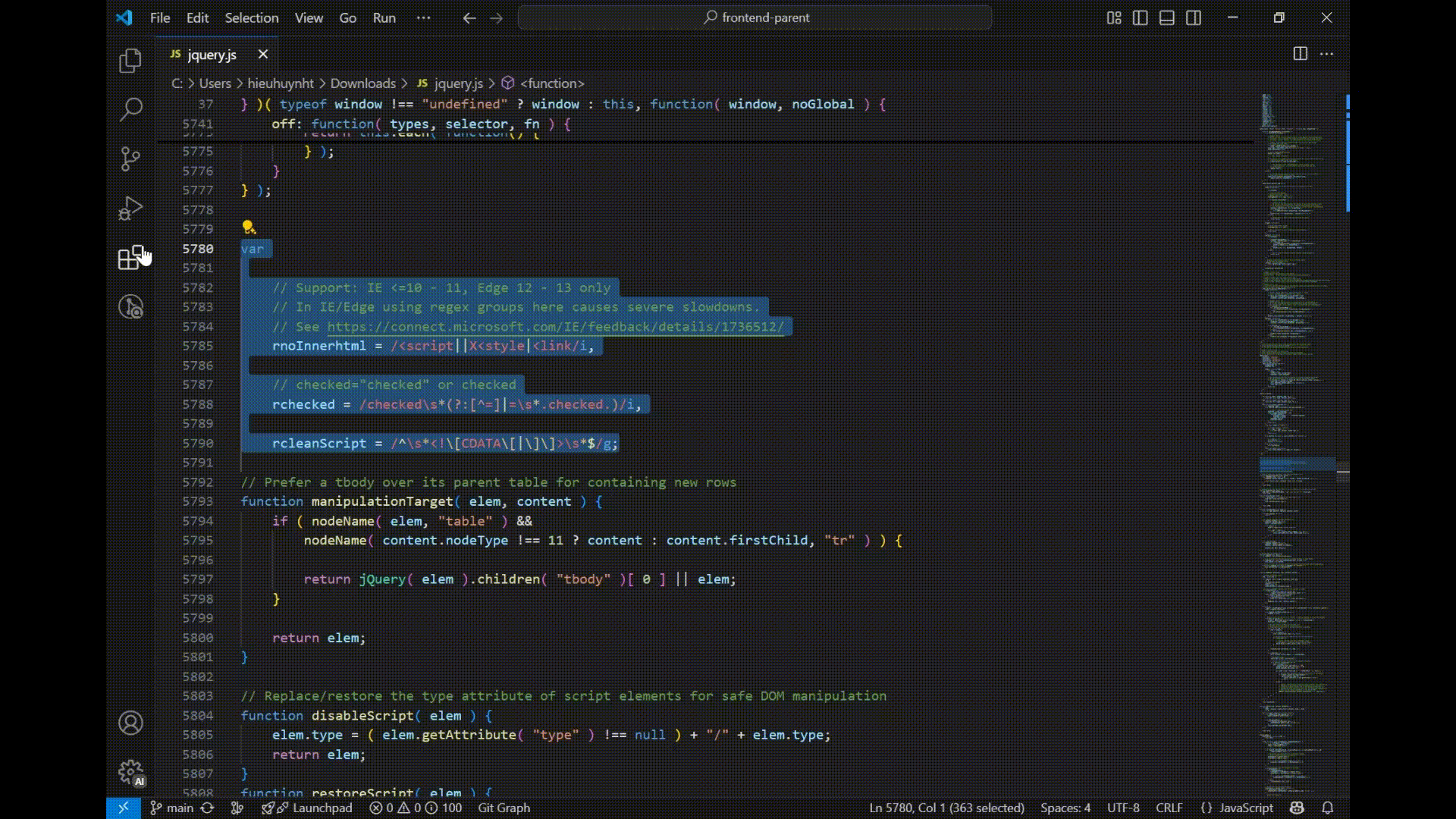Close the jquery.js editor tab
The image size is (1456, 819).
tap(263, 54)
